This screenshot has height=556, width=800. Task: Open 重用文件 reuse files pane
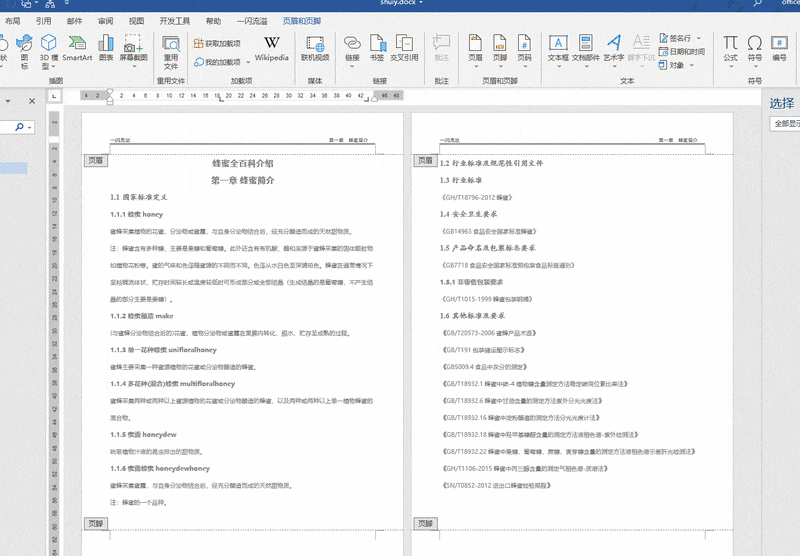click(x=171, y=52)
